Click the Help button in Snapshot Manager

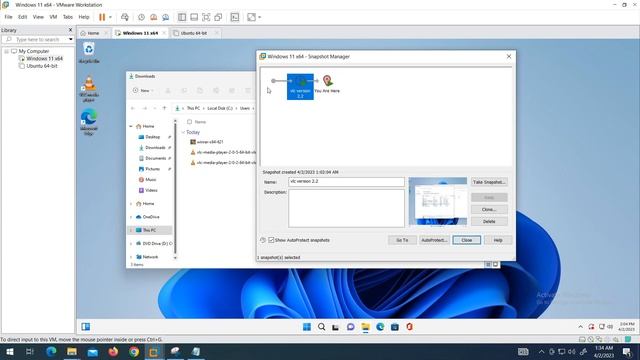tap(498, 240)
